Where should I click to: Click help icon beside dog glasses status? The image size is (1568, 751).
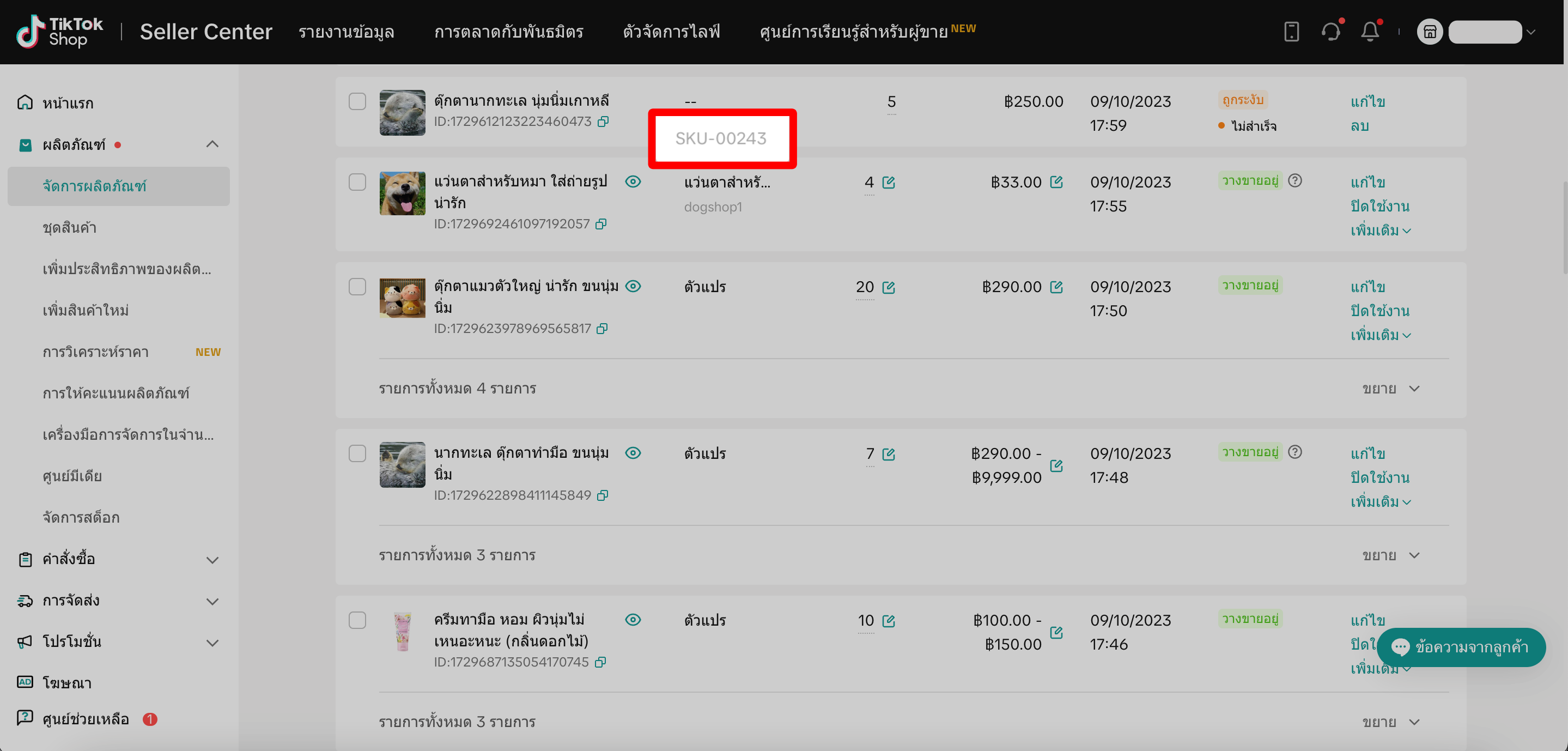coord(1295,181)
